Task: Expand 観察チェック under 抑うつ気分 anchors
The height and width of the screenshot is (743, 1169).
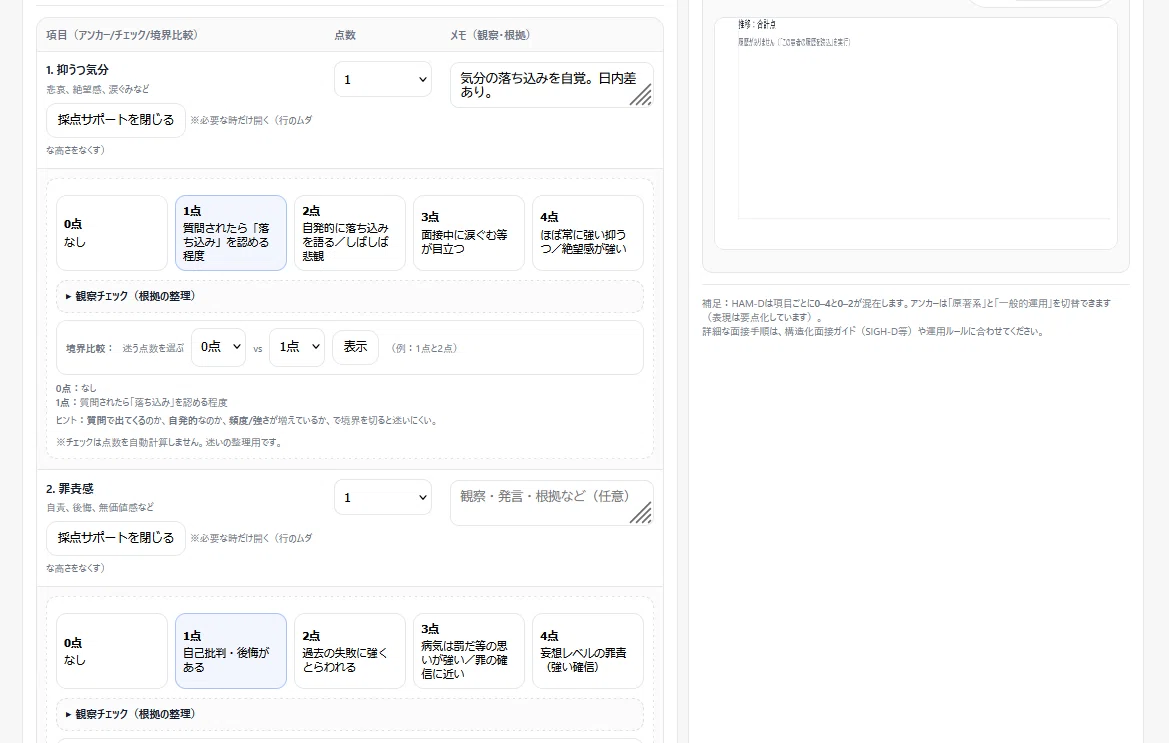Action: pyautogui.click(x=350, y=296)
